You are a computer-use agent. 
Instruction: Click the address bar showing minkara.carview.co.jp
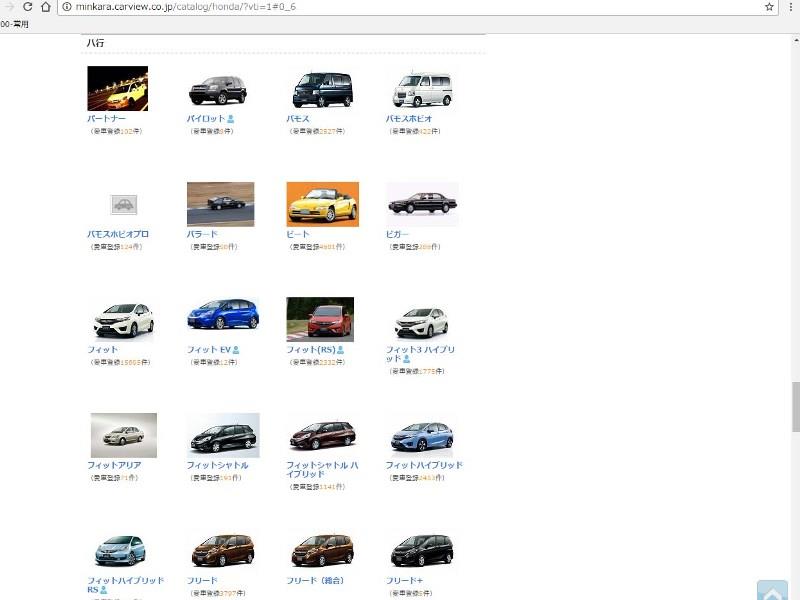417,7
